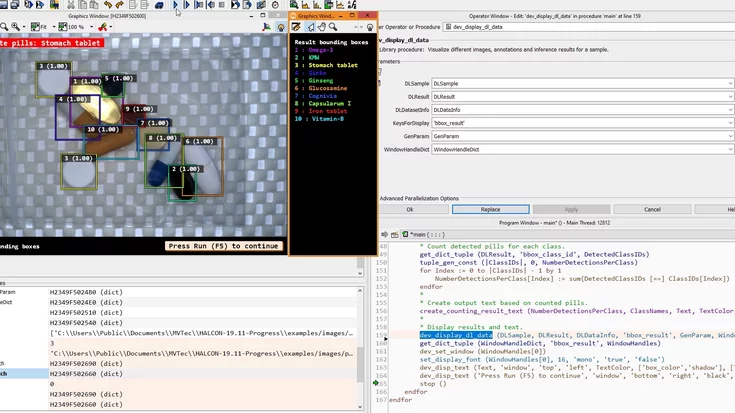Viewport: 735px width, 413px height.
Task: Expand the WindowHandleDict parameter dropdown
Action: (x=729, y=148)
